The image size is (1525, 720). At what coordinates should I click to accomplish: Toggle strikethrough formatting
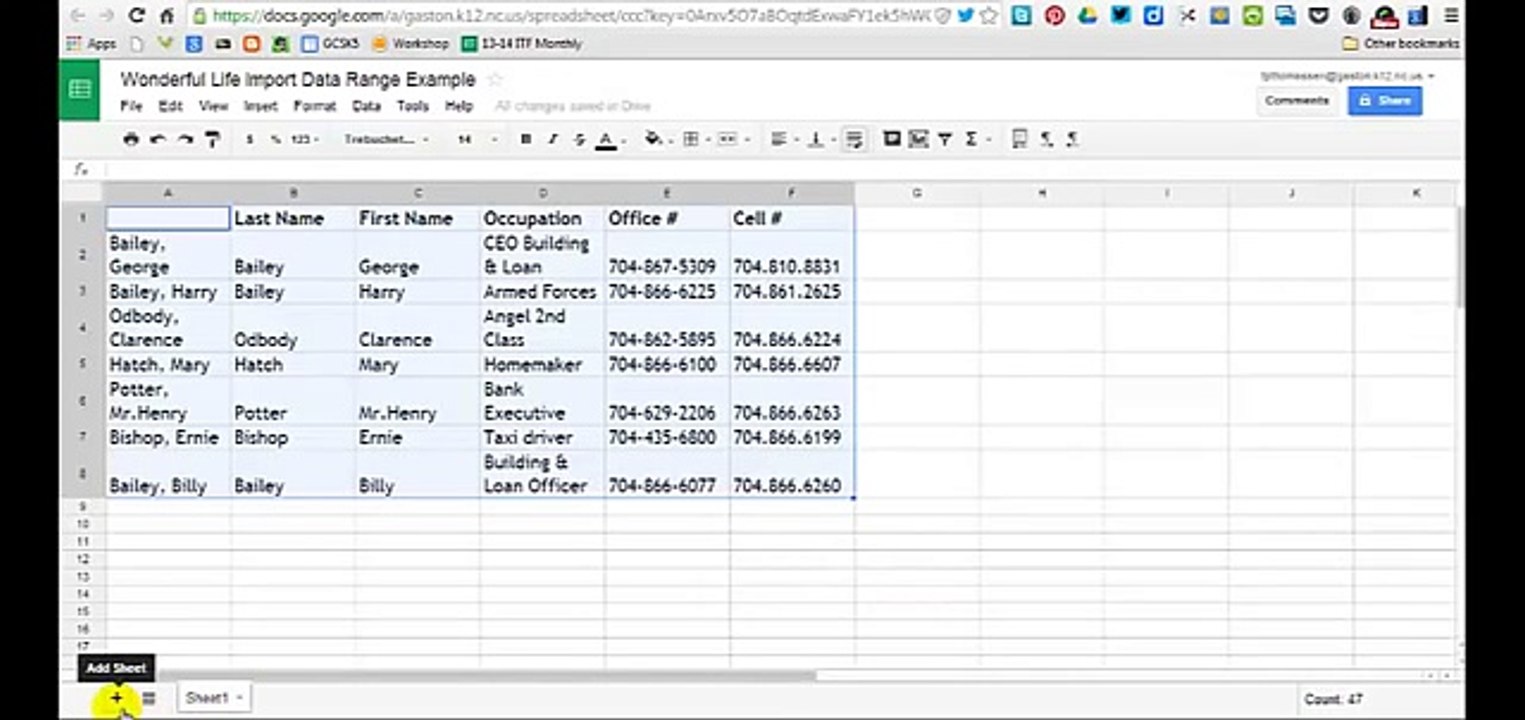click(x=579, y=140)
